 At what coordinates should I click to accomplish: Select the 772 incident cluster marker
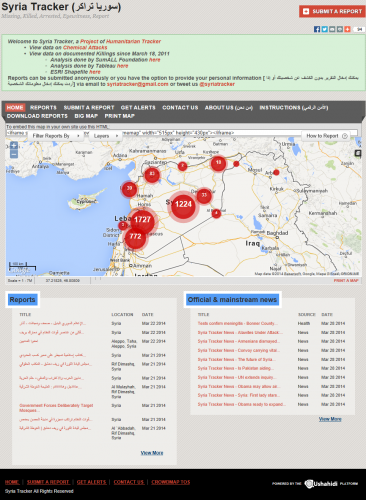coord(135,237)
